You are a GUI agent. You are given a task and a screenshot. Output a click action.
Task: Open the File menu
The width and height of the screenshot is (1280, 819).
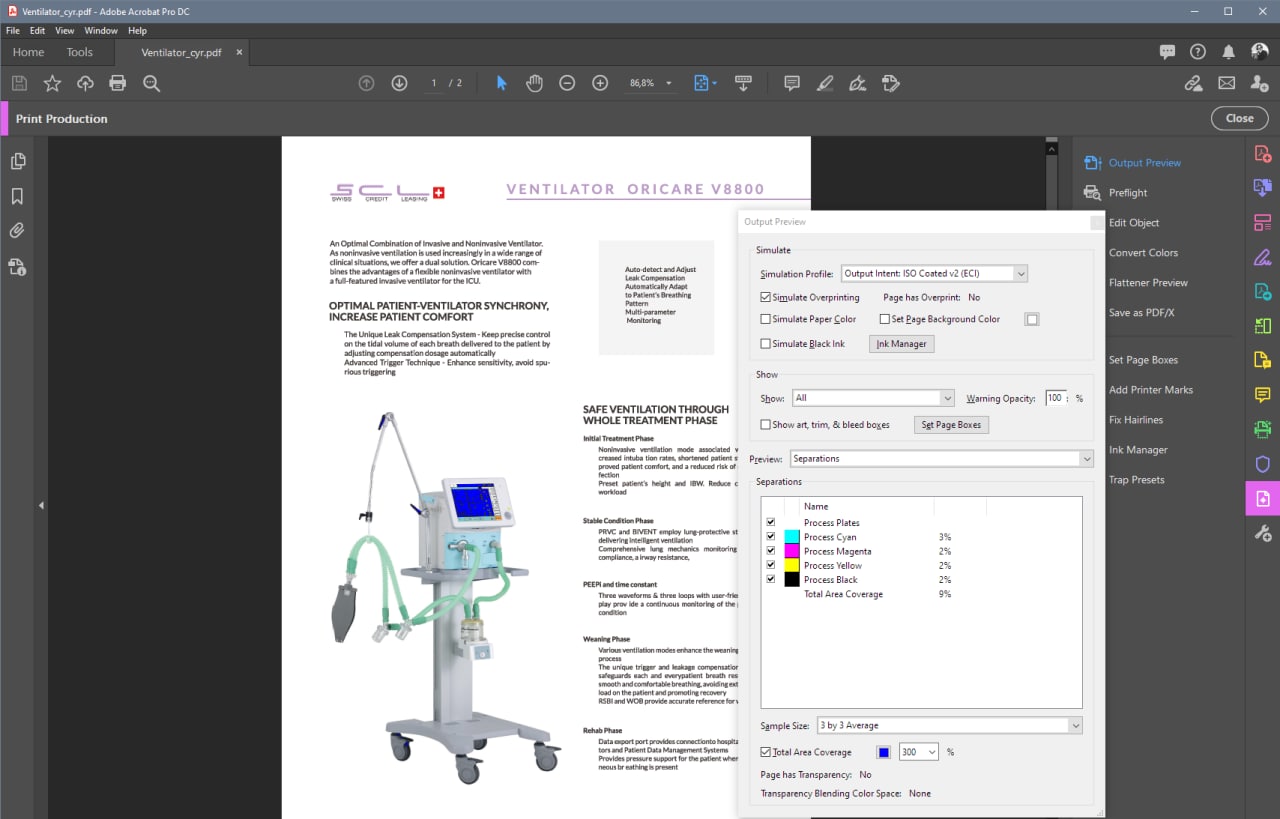(12, 31)
